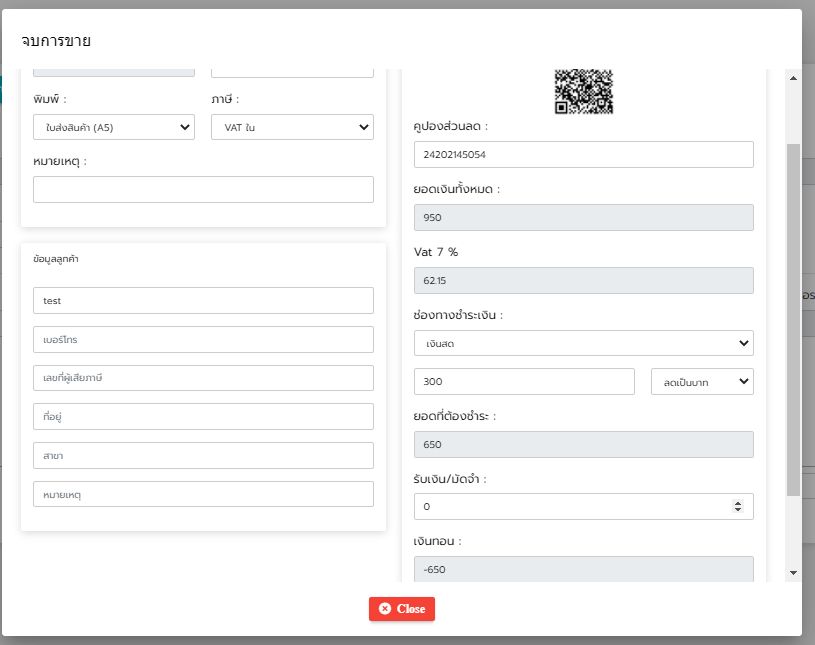Open the ภาษี VAT type dropdown
Viewport: 815px width, 645px height.
(292, 127)
